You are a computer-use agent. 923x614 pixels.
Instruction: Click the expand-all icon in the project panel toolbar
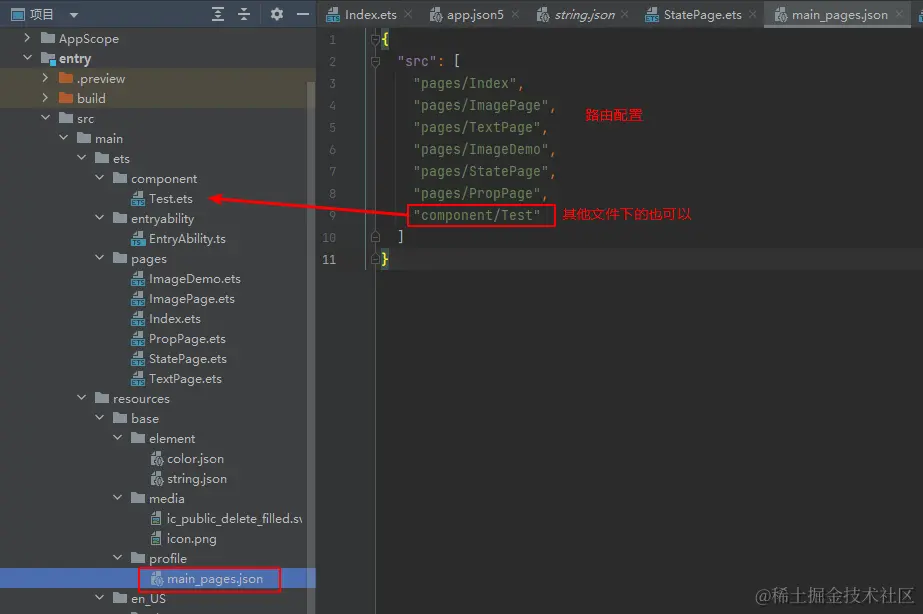[x=218, y=14]
